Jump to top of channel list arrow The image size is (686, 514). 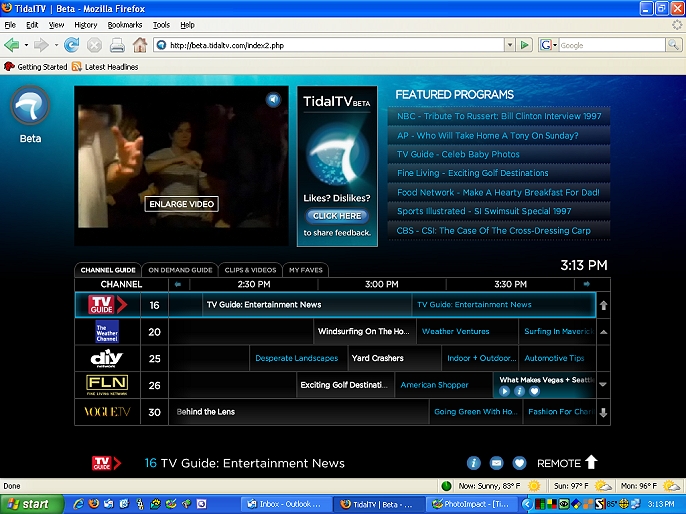click(603, 305)
